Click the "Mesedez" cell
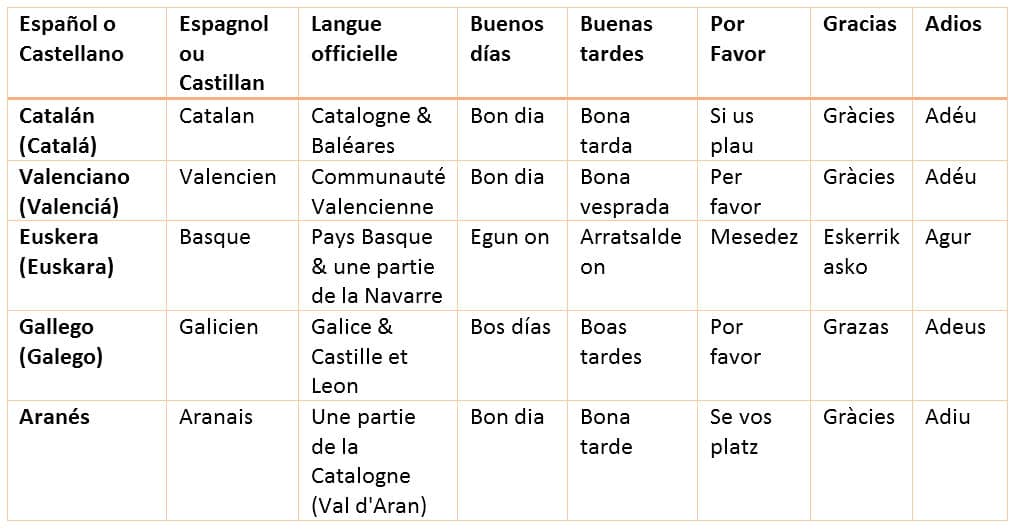This screenshot has height=530, width=1017. tap(754, 237)
